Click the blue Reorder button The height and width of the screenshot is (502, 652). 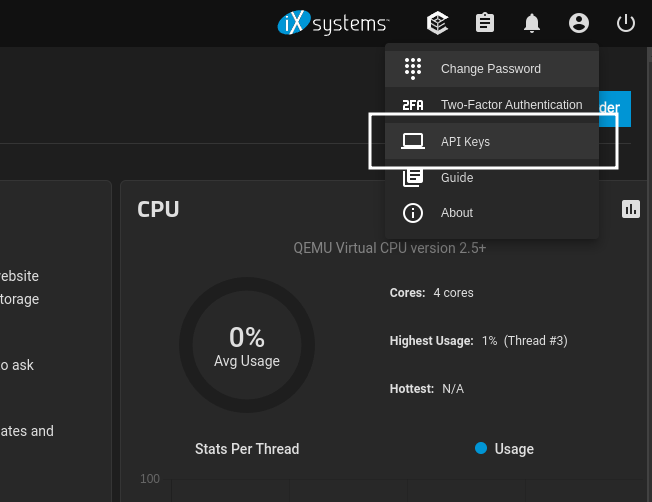coord(614,108)
